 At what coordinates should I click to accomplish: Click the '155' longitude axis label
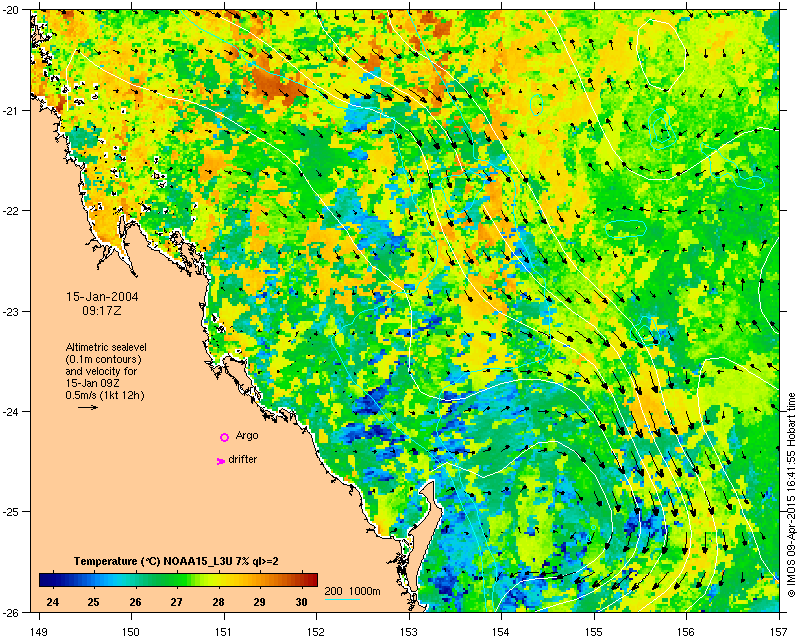[x=594, y=631]
